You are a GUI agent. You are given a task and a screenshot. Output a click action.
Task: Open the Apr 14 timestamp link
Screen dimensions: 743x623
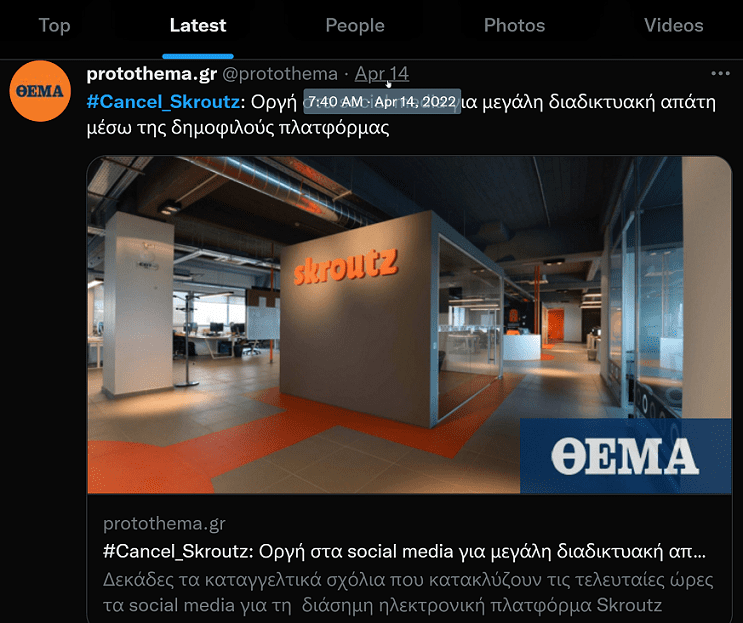point(381,74)
